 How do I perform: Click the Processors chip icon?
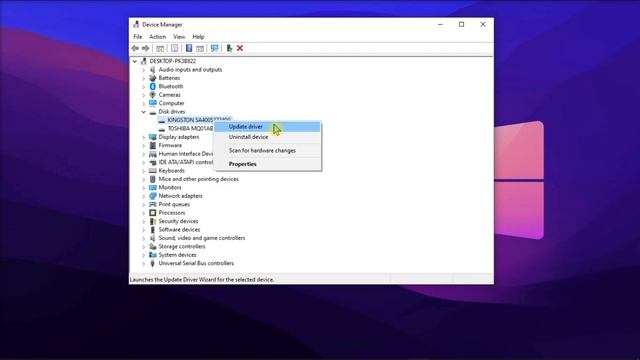[153, 213]
